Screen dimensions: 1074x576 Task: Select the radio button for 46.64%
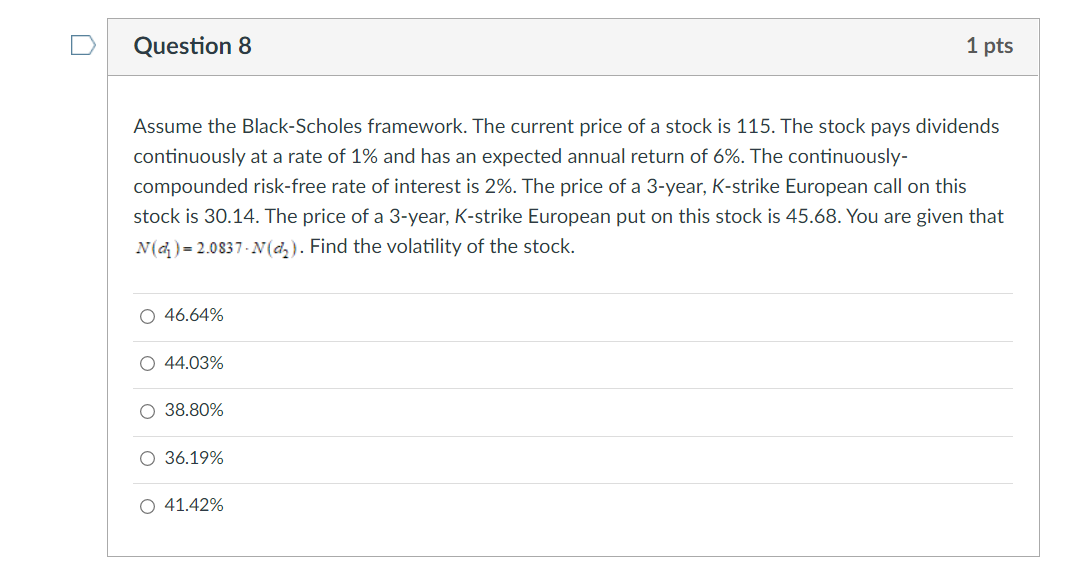coord(146,315)
